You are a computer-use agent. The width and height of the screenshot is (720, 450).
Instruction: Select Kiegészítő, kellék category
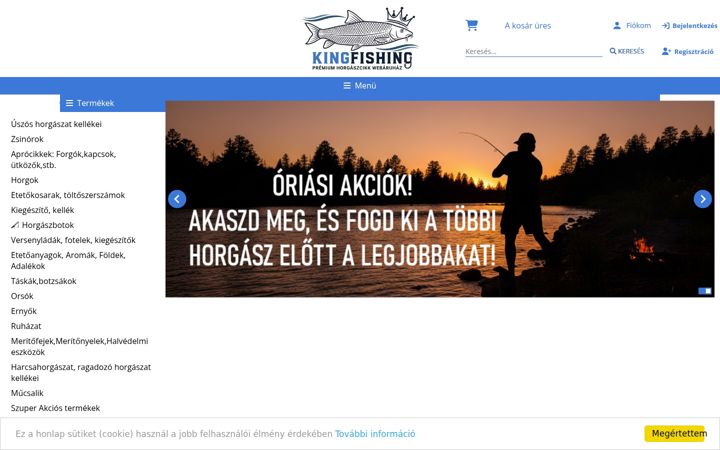tap(42, 210)
